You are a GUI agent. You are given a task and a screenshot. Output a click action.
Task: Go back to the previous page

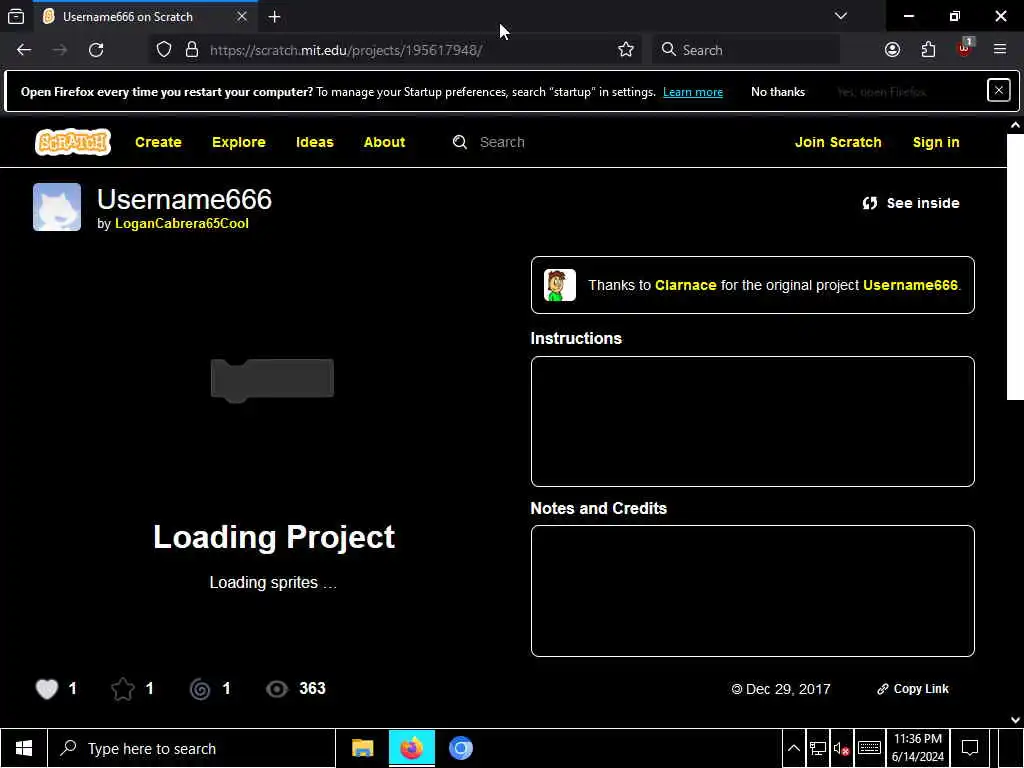click(x=24, y=50)
